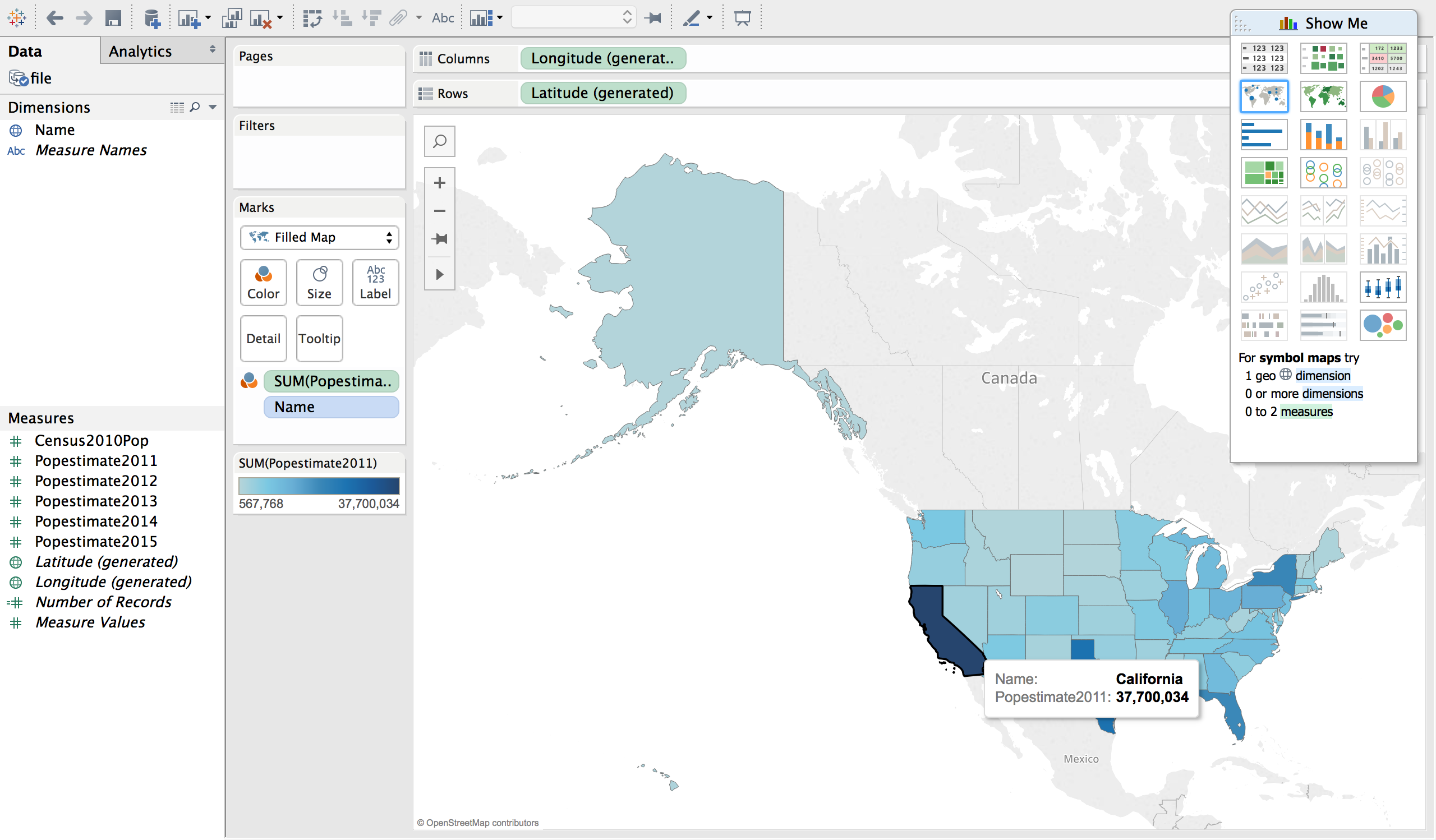Click the SUM(Popestimate2011) color gradient legend

[x=319, y=486]
